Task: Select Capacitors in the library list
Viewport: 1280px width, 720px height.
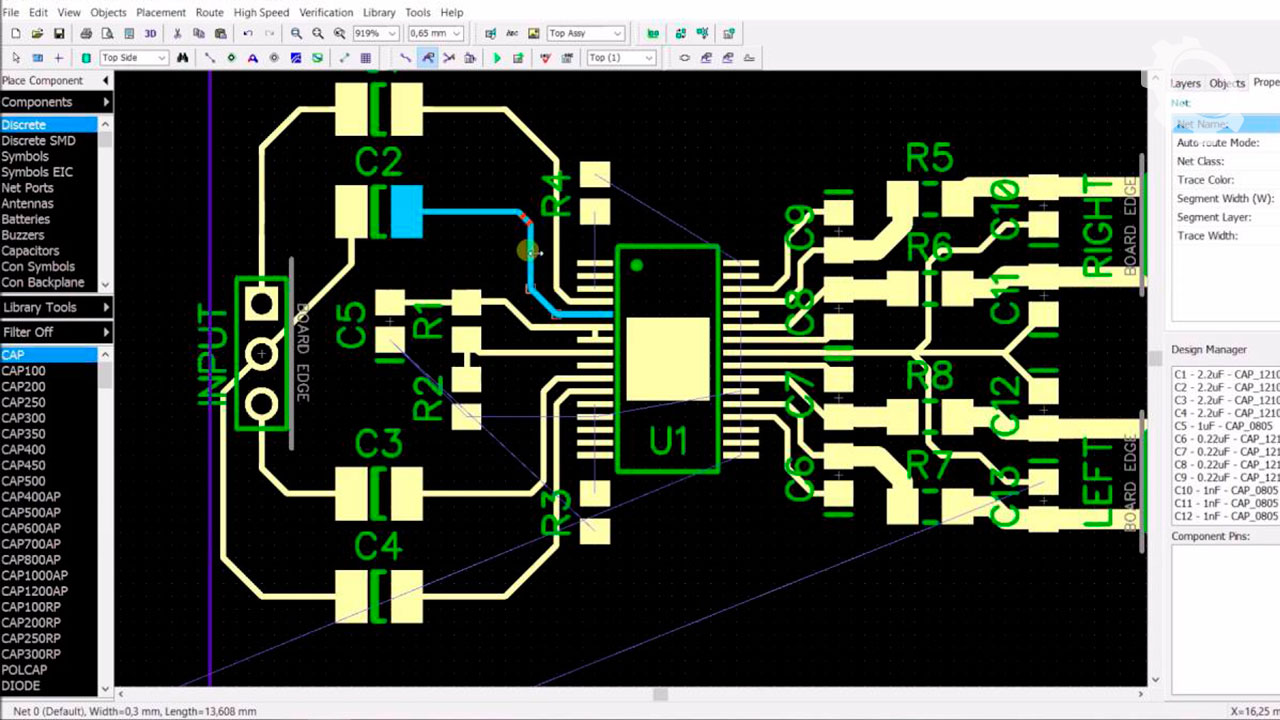Action: click(30, 251)
